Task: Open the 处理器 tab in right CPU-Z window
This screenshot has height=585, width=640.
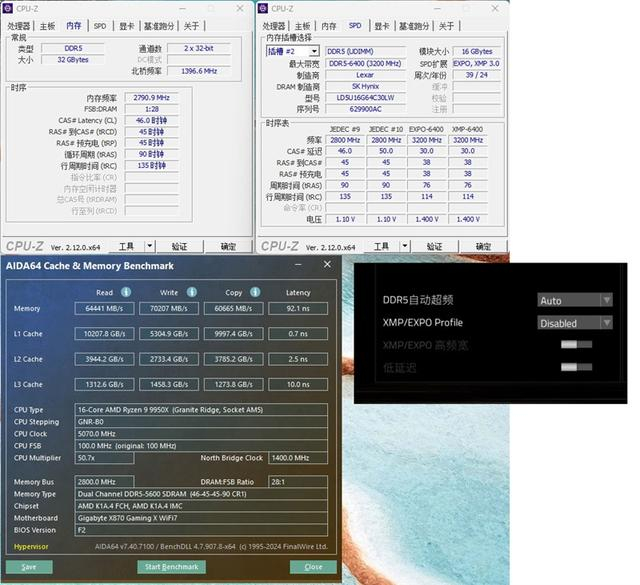Action: 273,26
